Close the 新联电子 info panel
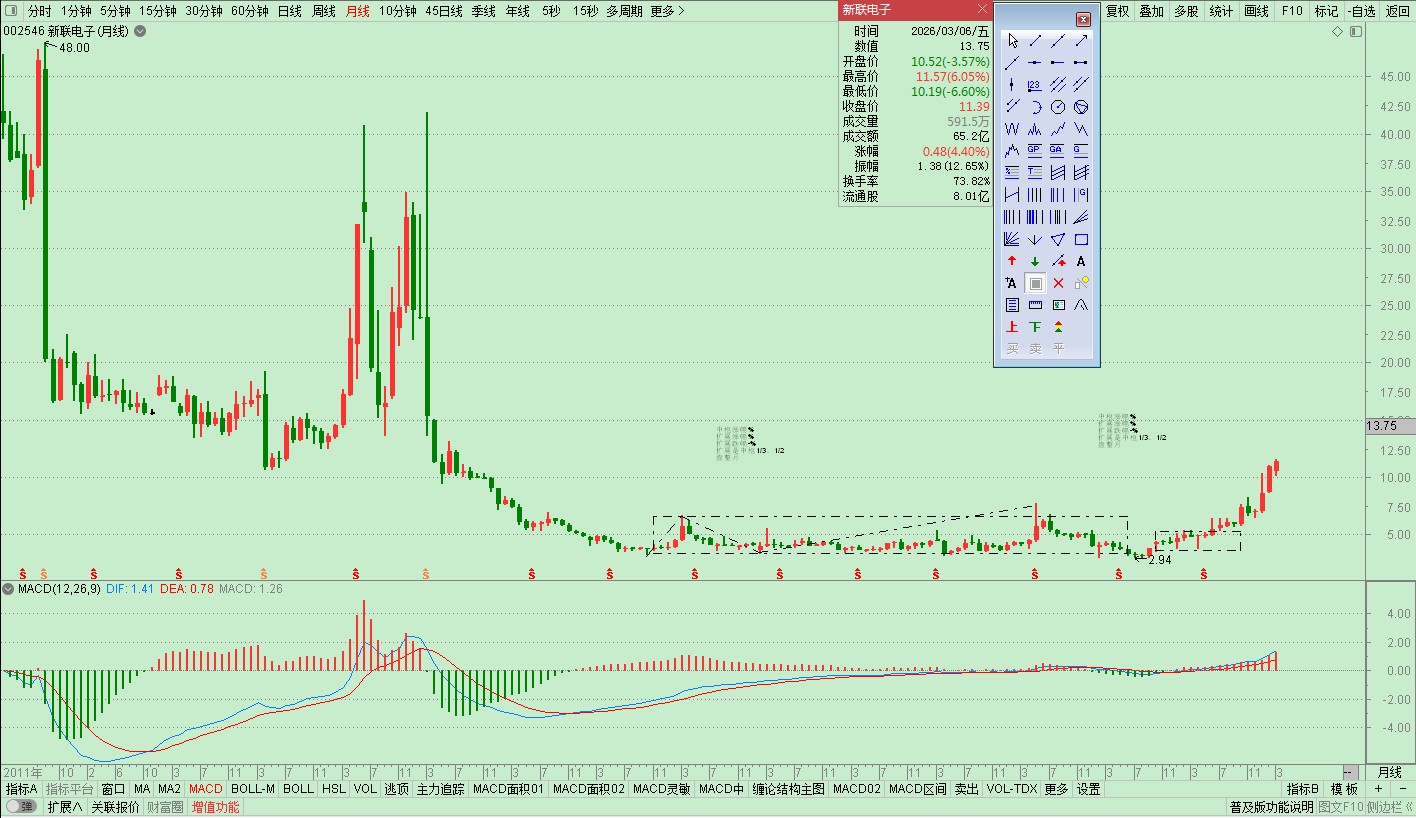The height and width of the screenshot is (818, 1416). click(x=982, y=9)
